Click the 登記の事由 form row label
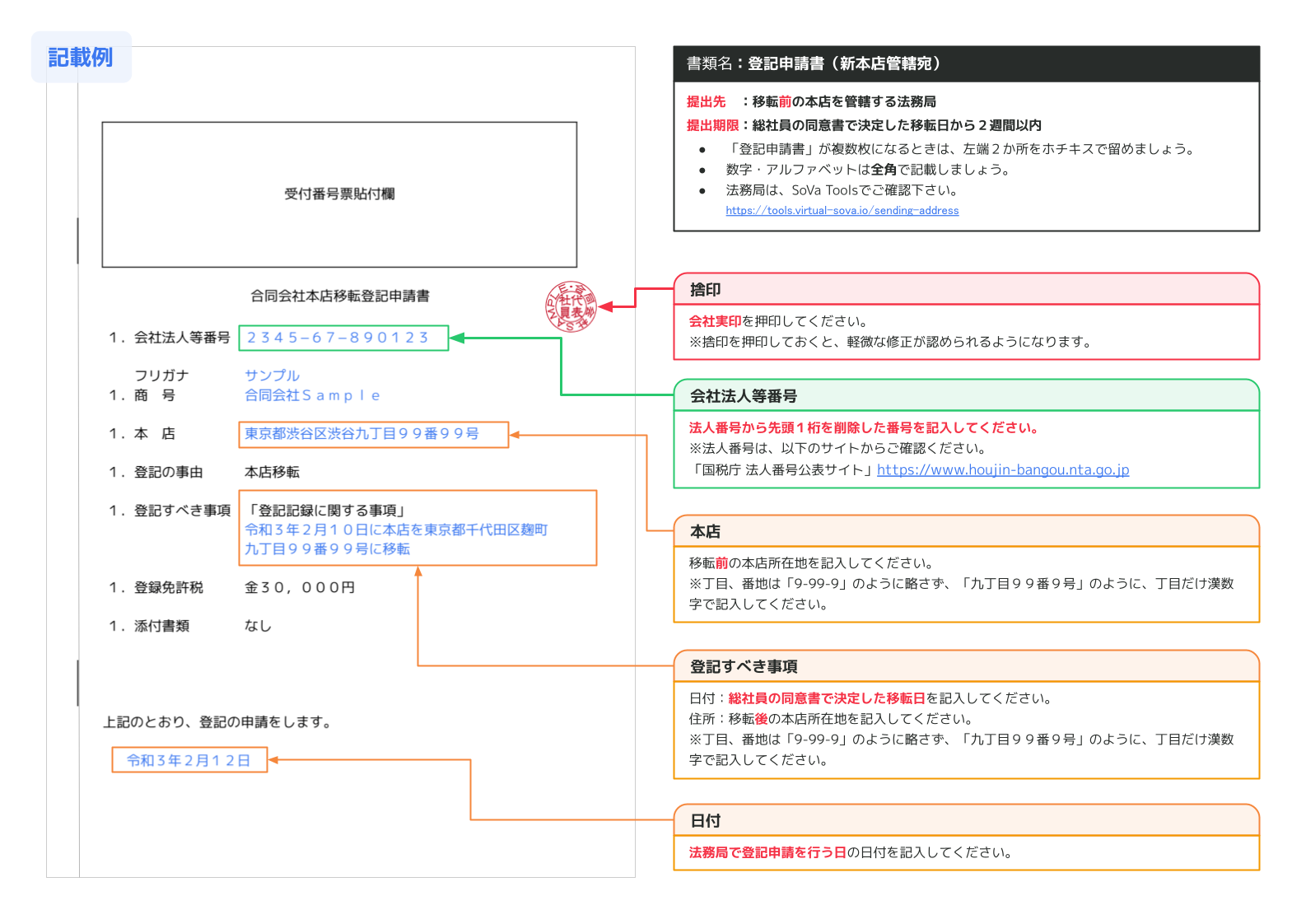Image resolution: width=1306 pixels, height=924 pixels. point(169,472)
